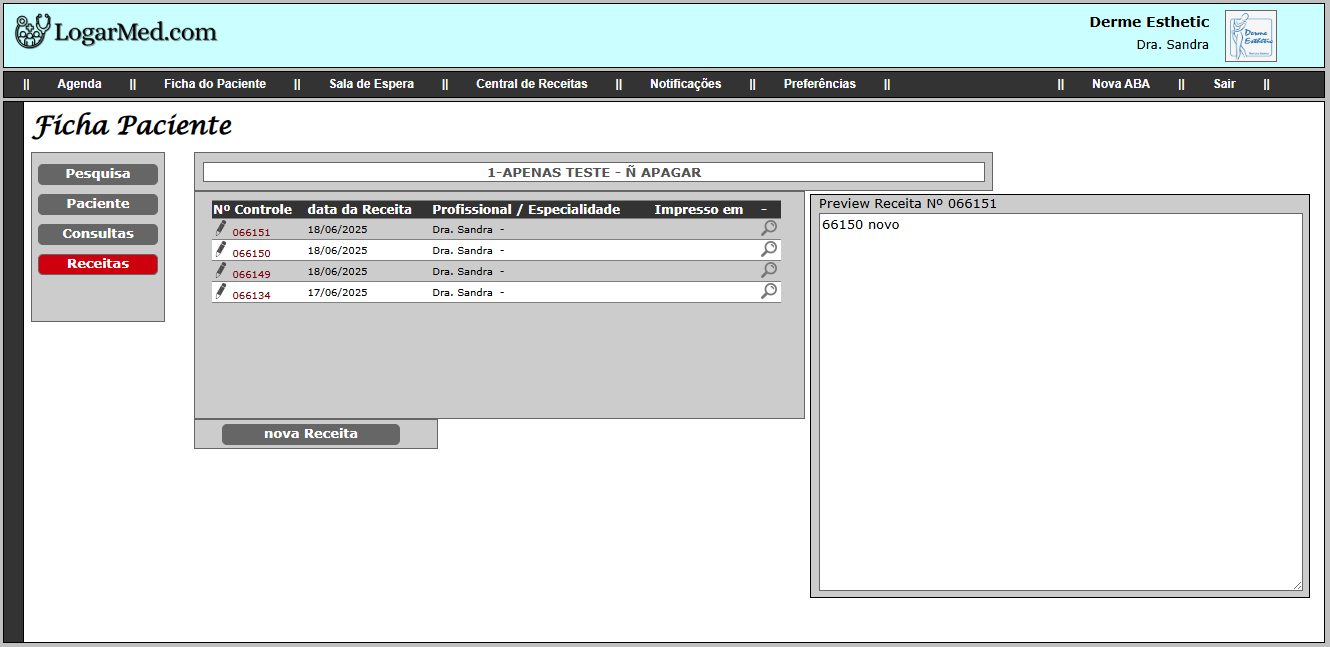The image size is (1330, 647).
Task: Click the edit pencil for receita 066149
Action: [221, 270]
